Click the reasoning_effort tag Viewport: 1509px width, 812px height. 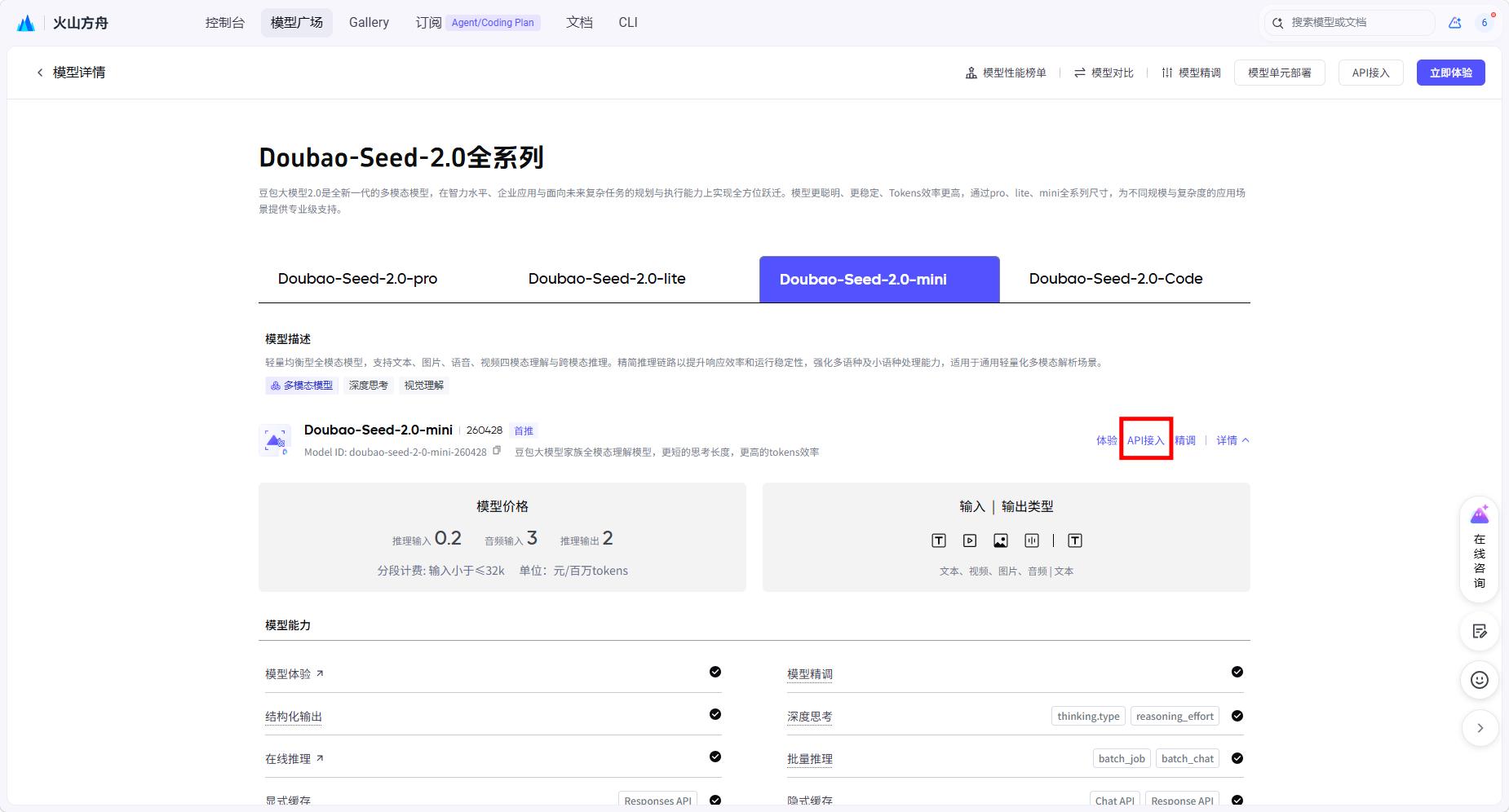(x=1175, y=716)
